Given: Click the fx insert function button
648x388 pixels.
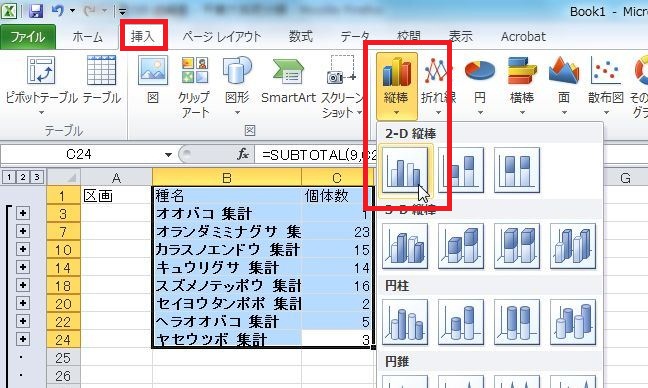Looking at the screenshot, I should pyautogui.click(x=243, y=155).
